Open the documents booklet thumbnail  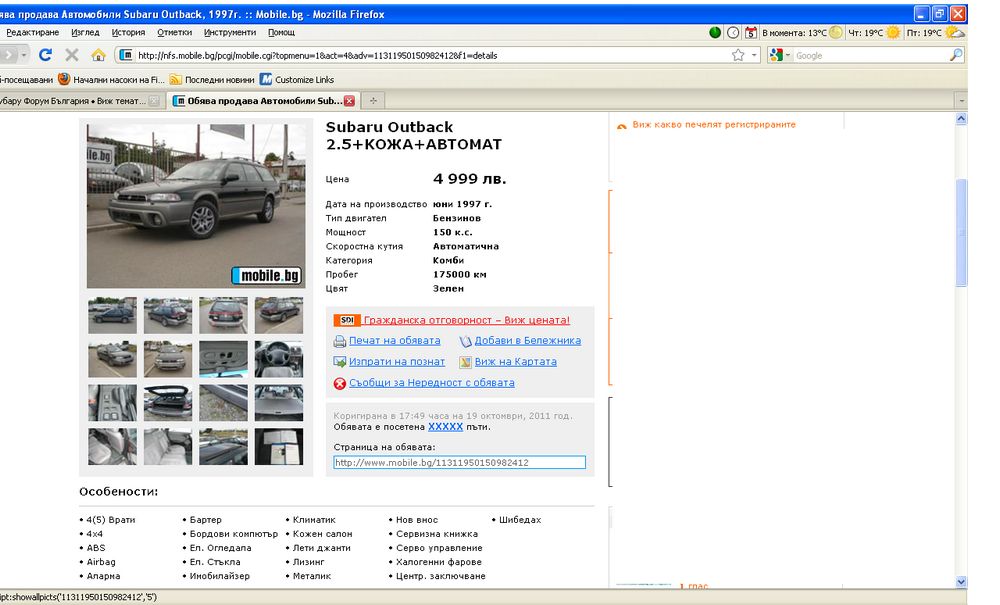click(x=279, y=446)
